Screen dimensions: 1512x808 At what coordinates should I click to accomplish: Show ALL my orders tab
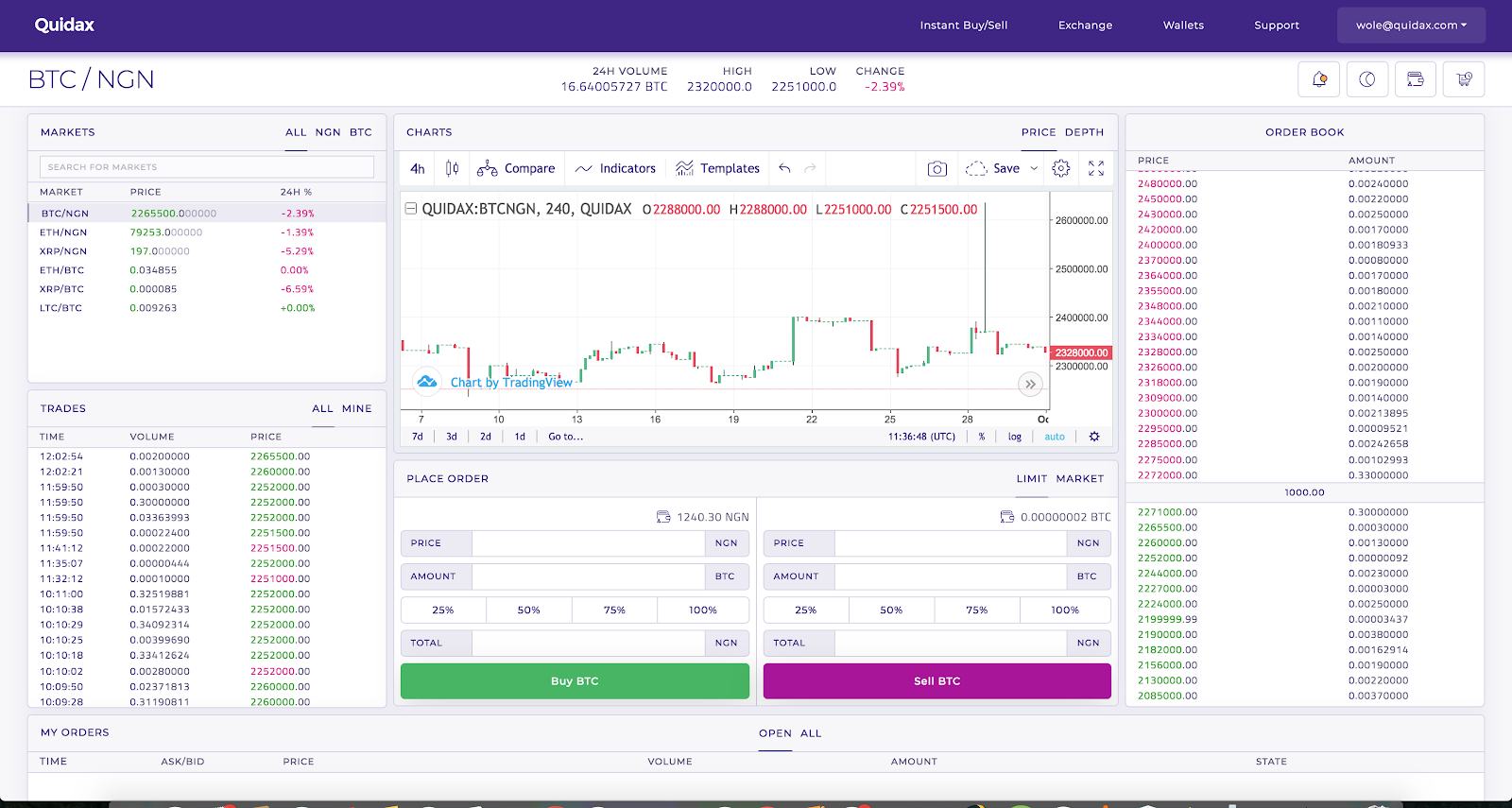click(x=811, y=733)
